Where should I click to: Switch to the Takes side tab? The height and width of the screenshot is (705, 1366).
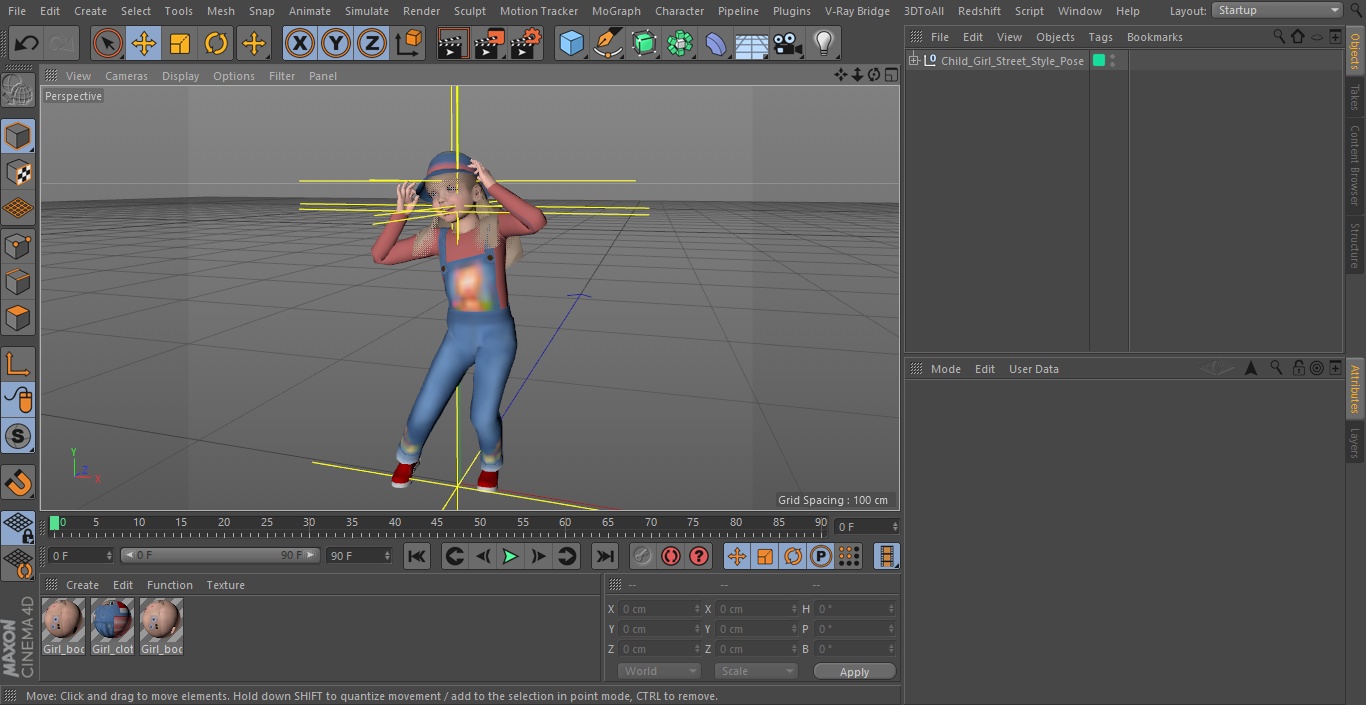tap(1355, 97)
